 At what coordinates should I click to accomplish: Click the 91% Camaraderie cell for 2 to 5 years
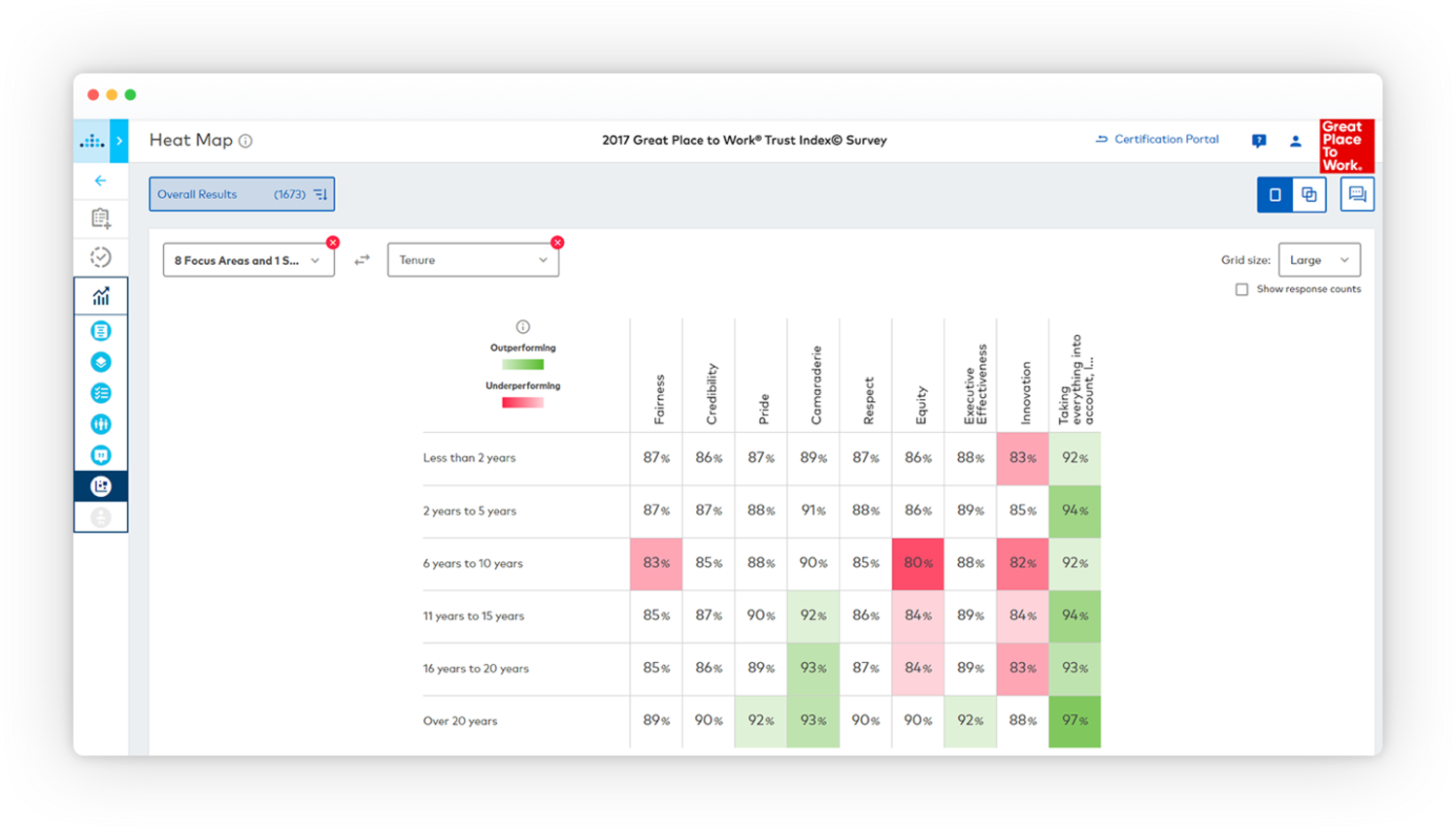(813, 512)
